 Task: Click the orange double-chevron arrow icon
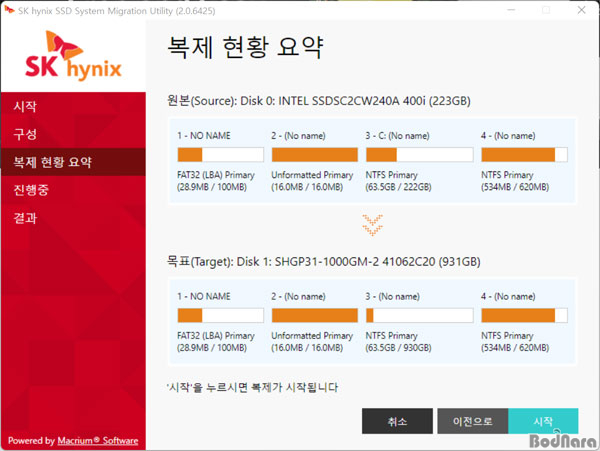[372, 225]
